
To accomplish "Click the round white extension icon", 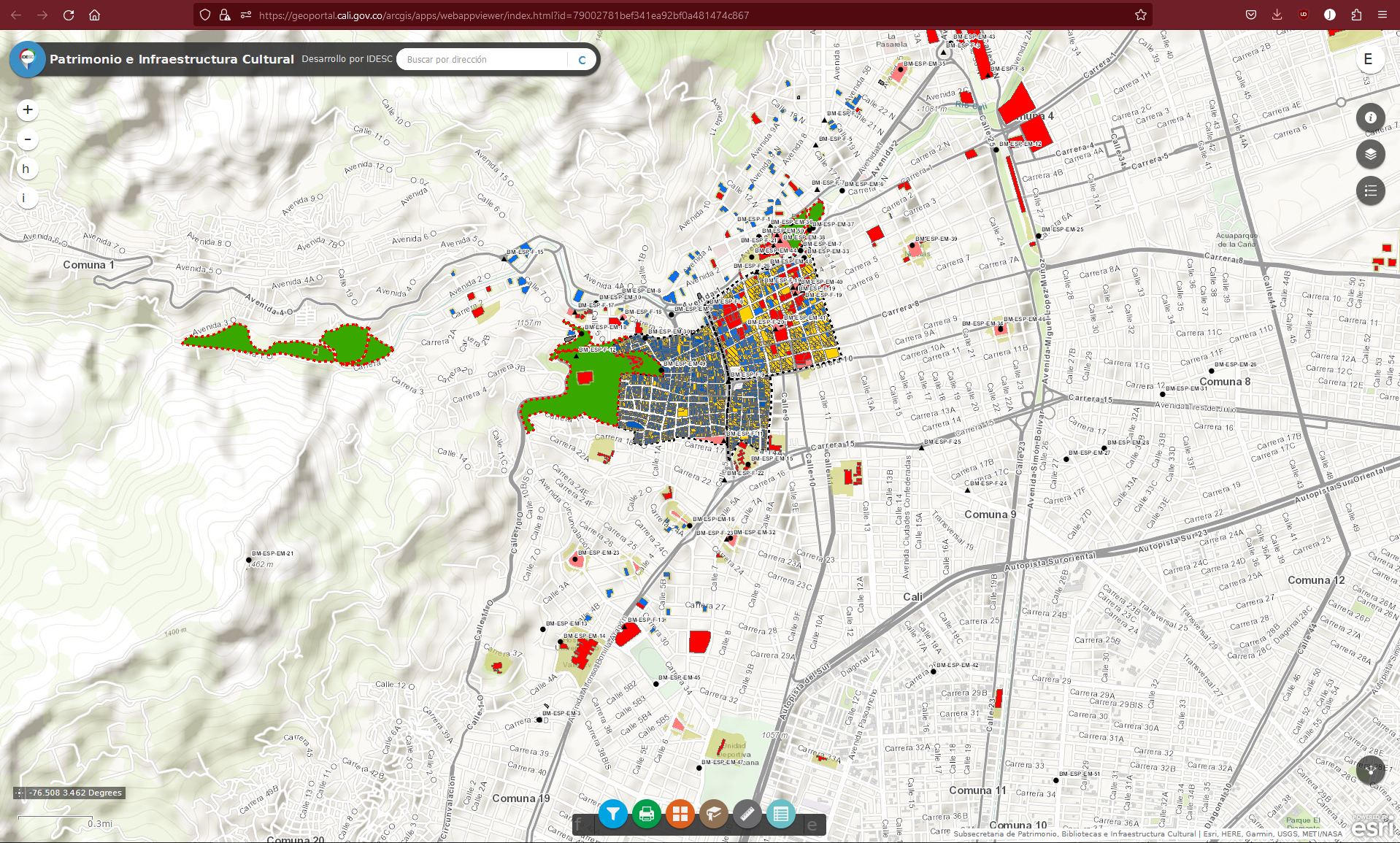I will [x=1330, y=15].
